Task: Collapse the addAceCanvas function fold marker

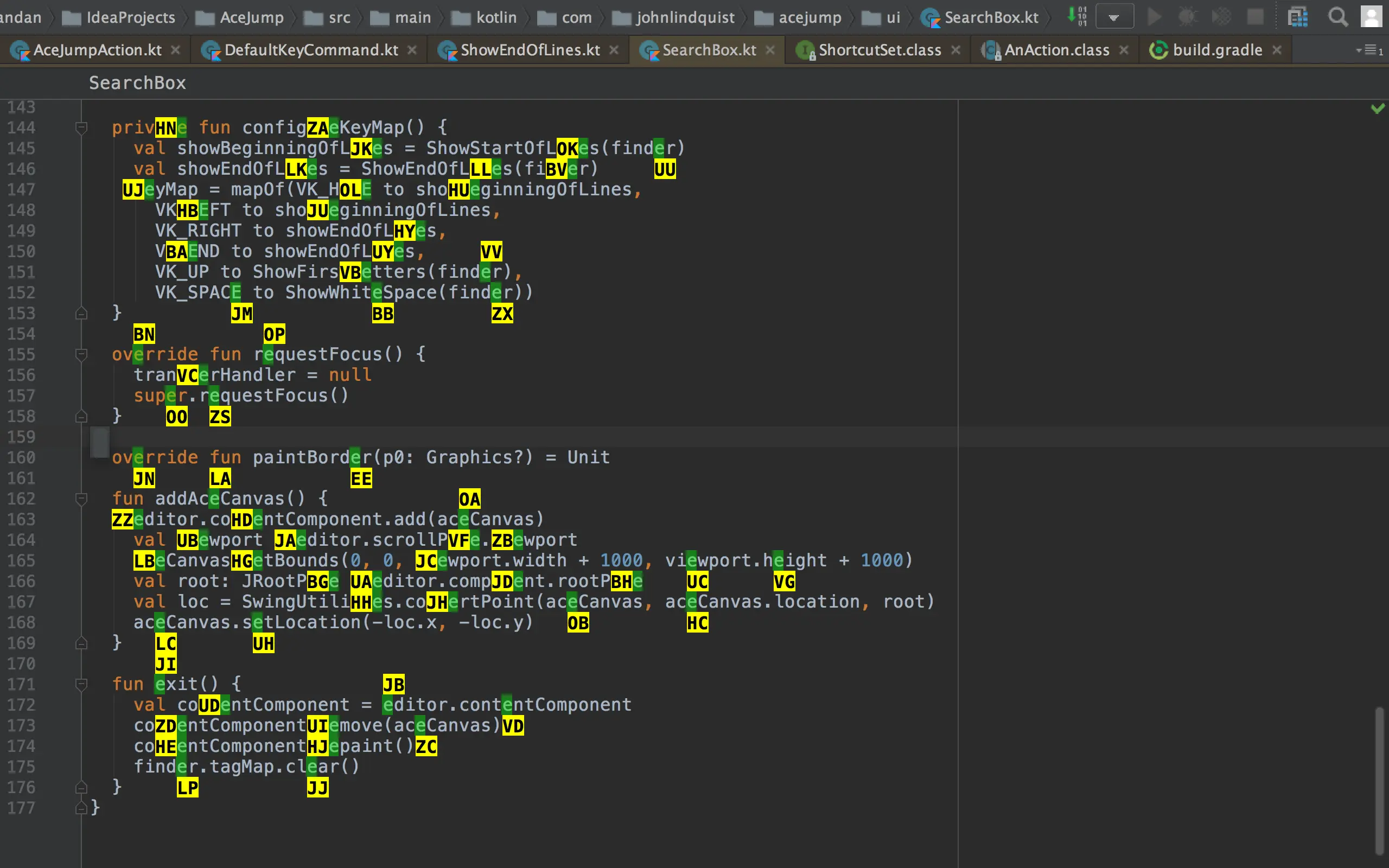Action: (x=81, y=499)
